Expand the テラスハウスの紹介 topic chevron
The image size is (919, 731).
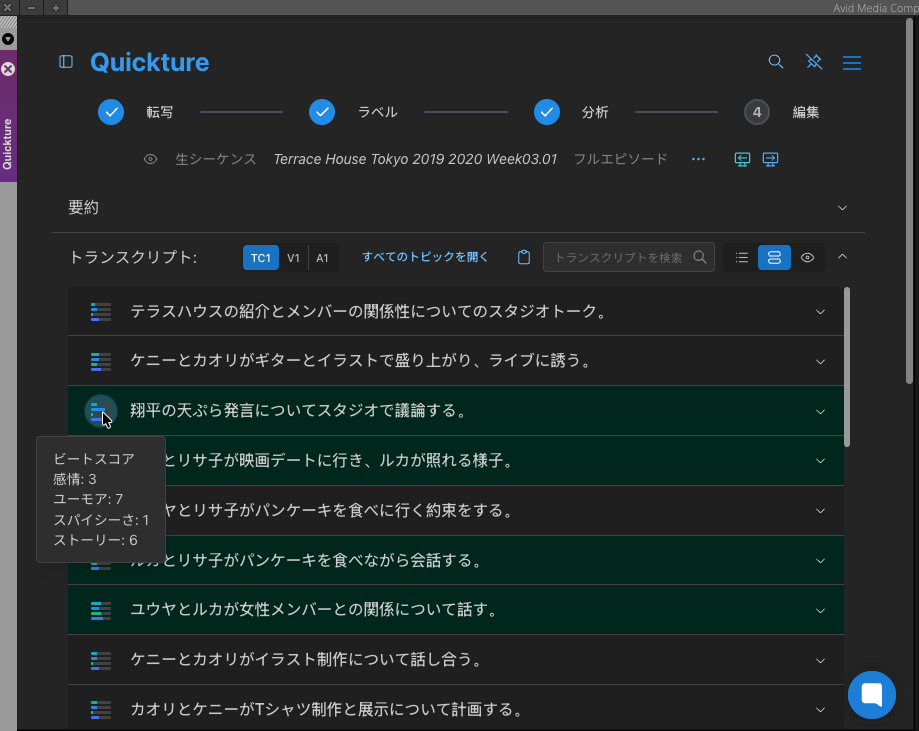tap(821, 312)
